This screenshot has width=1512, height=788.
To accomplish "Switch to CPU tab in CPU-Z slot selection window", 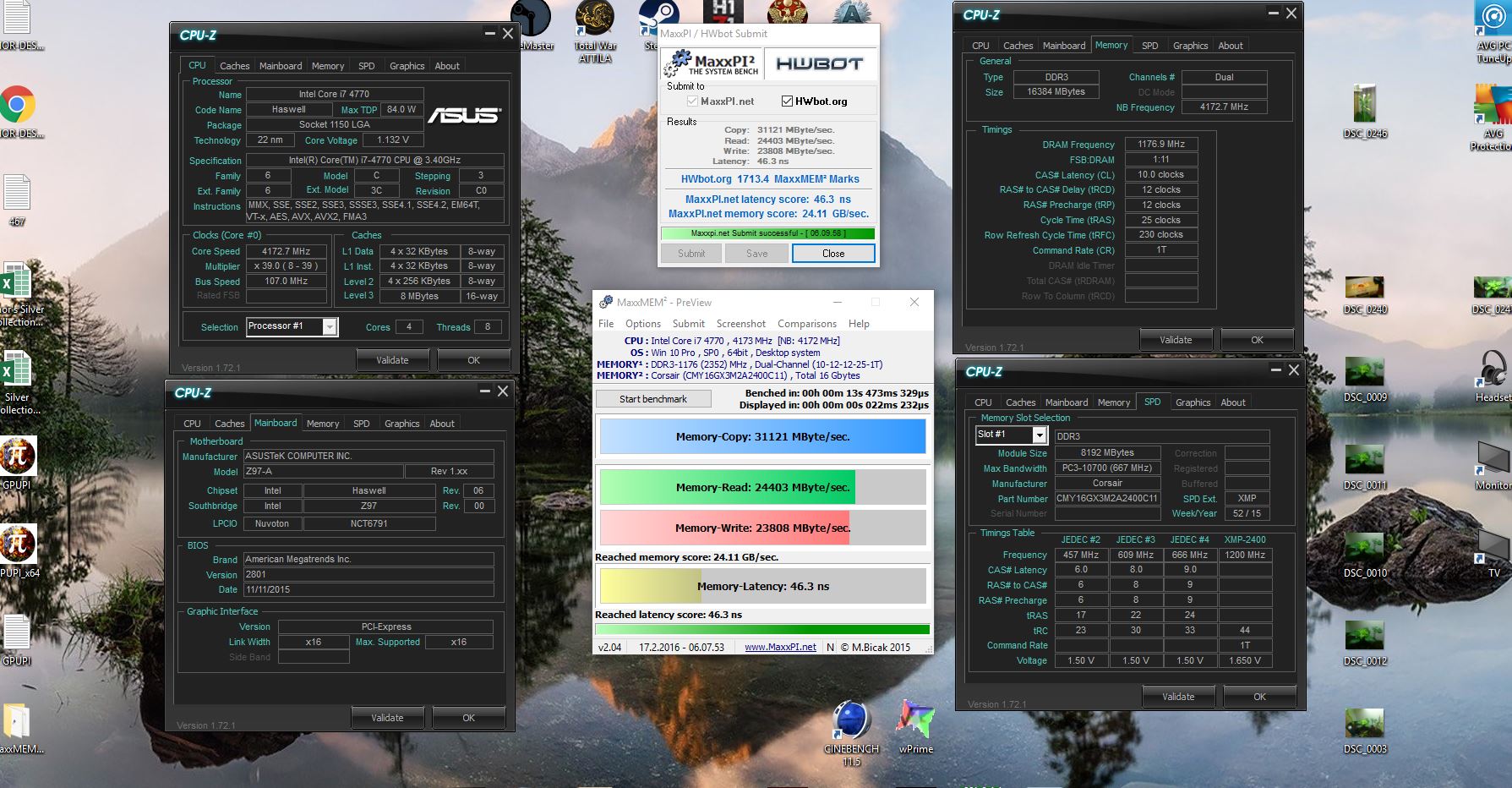I will pos(983,402).
